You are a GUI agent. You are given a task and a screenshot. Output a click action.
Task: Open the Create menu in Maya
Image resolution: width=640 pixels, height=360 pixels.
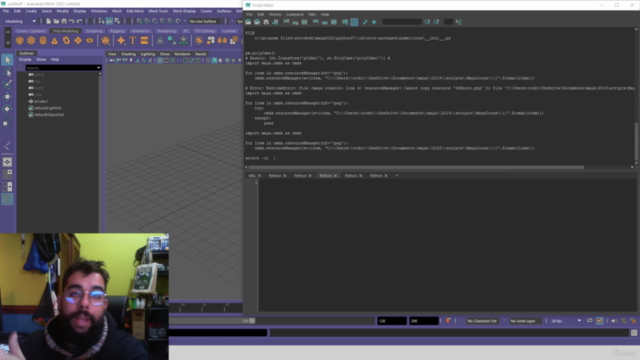click(31, 11)
